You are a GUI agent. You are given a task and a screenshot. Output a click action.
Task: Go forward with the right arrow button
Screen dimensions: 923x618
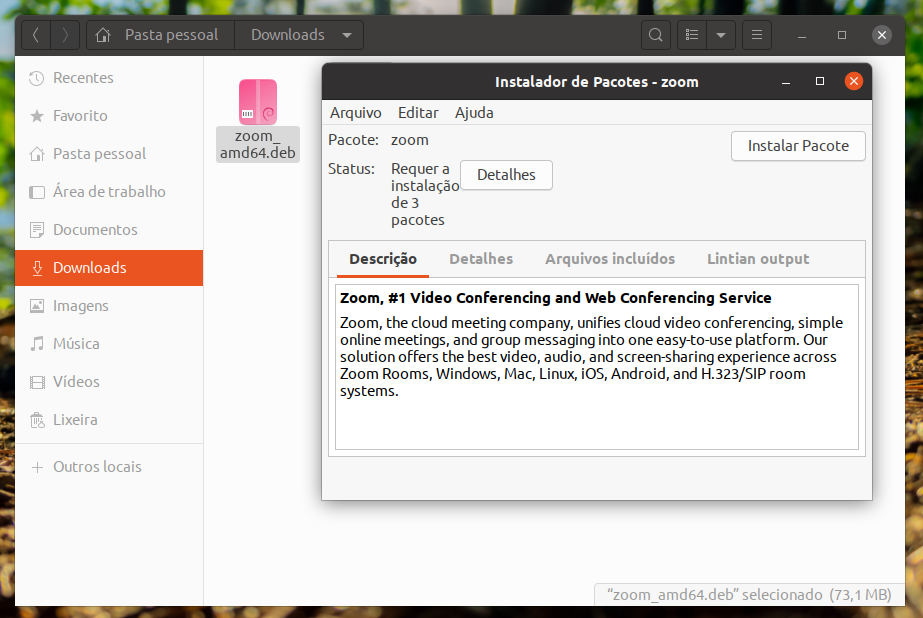pos(65,35)
